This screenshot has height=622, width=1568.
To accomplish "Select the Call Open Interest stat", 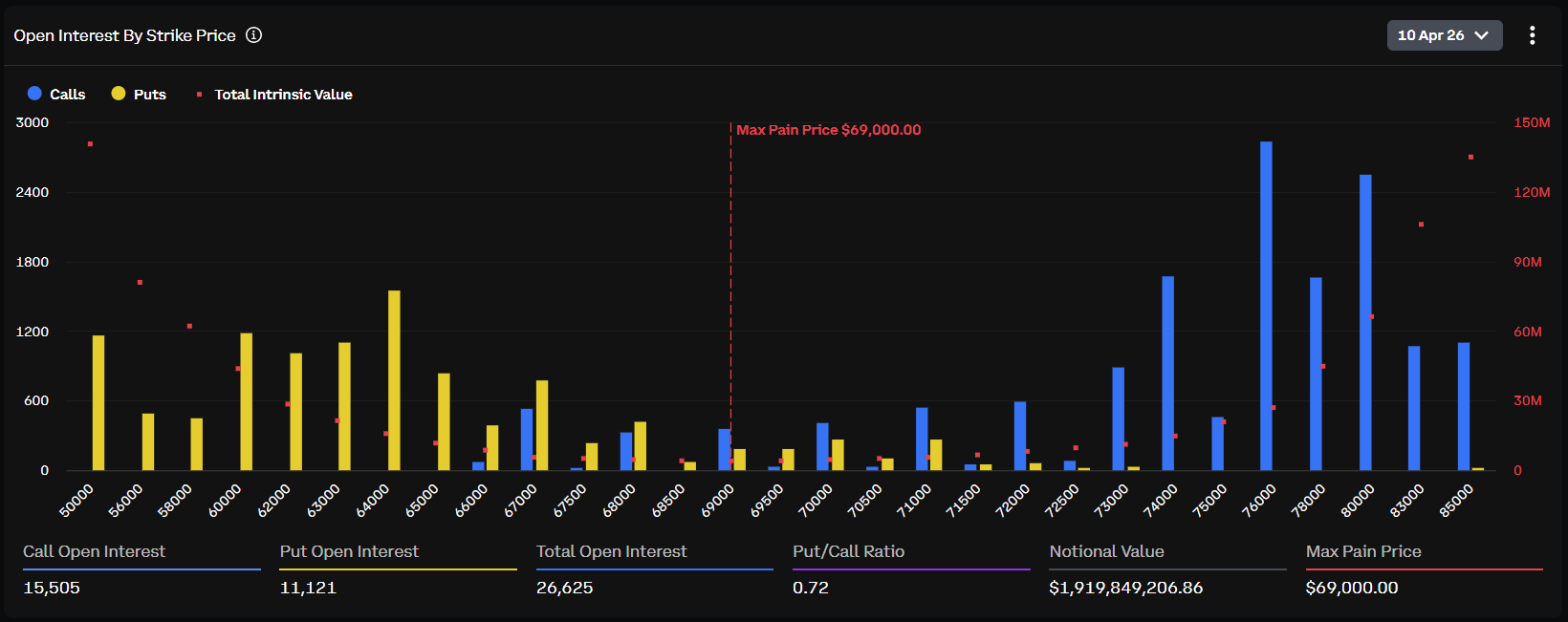I will [94, 551].
